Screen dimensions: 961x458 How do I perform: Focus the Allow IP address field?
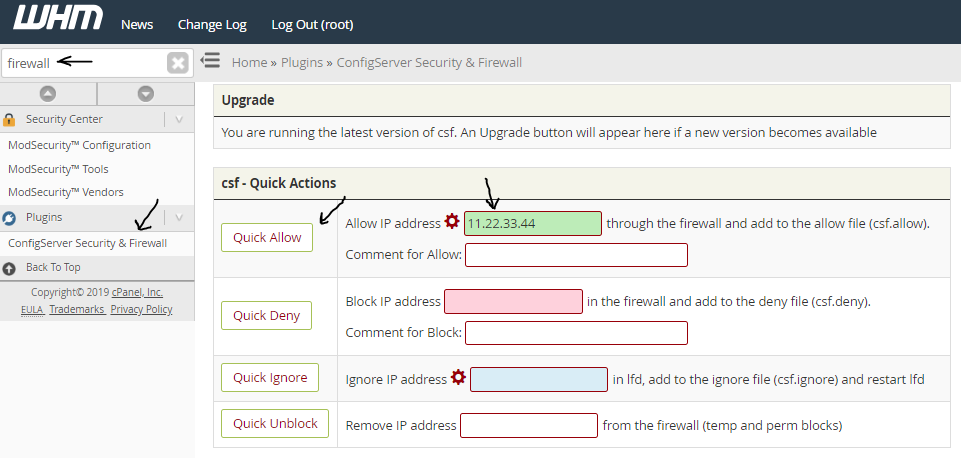[x=533, y=223]
